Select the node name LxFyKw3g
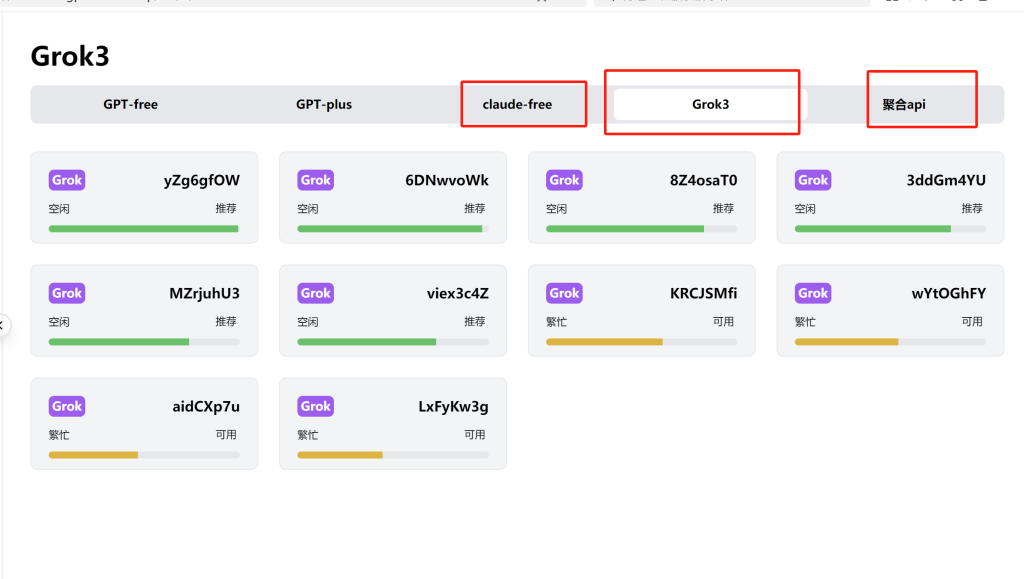The image size is (1024, 579). point(453,407)
